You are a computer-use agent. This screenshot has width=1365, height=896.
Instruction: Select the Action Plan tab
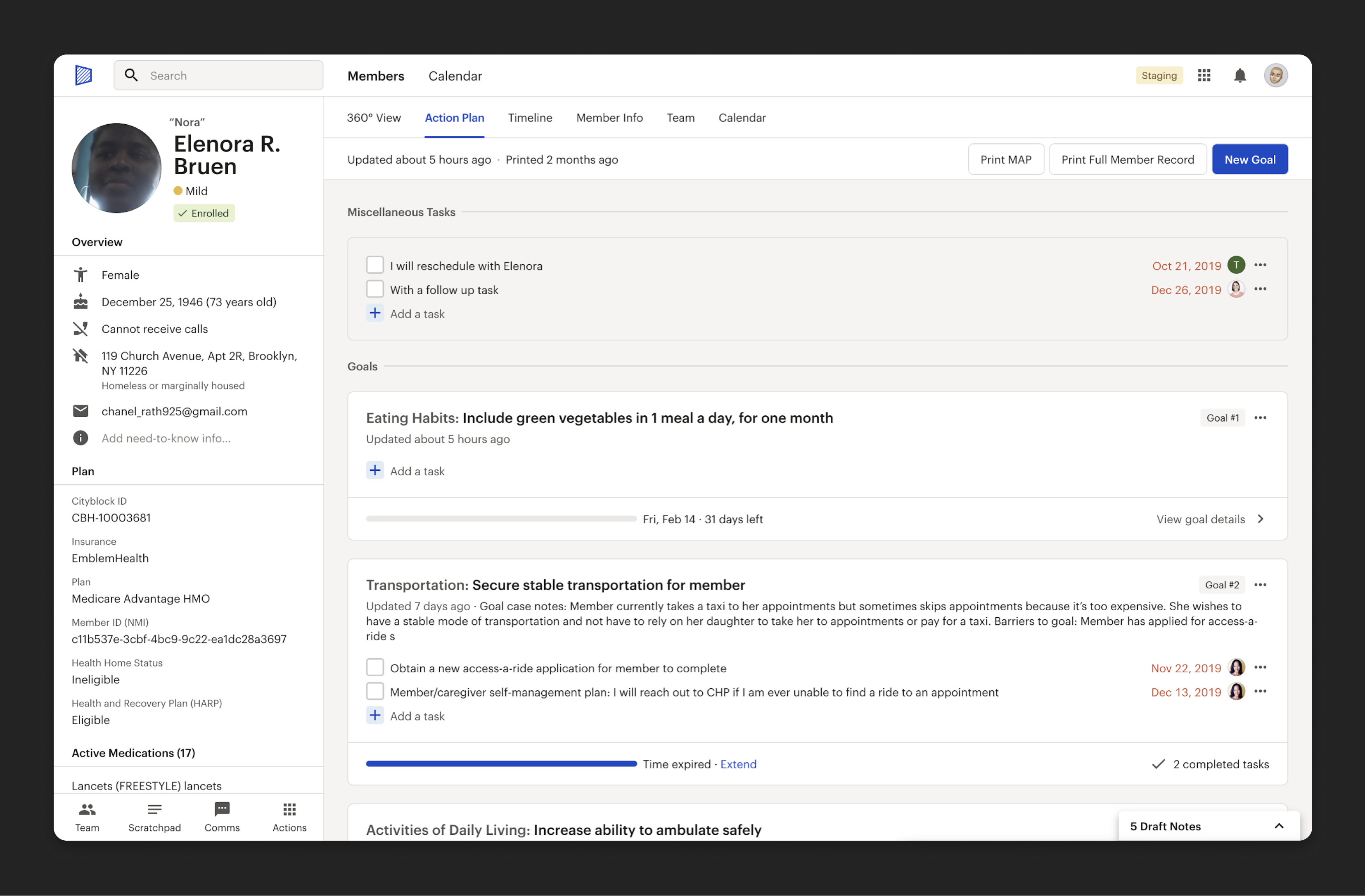454,118
